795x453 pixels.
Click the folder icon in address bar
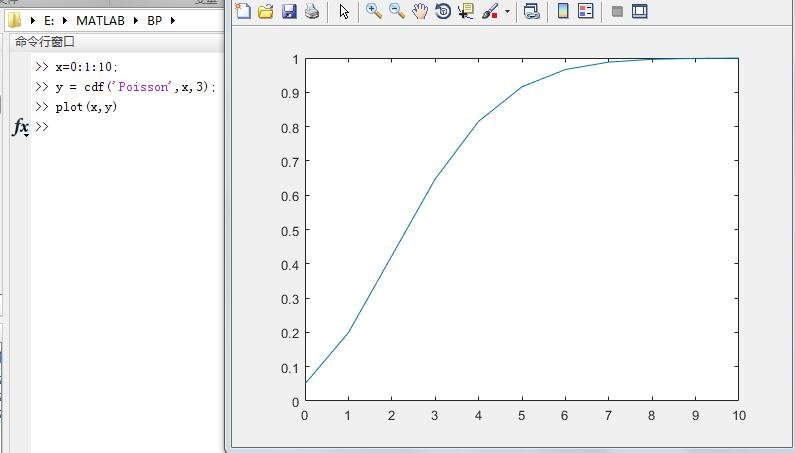[x=15, y=21]
